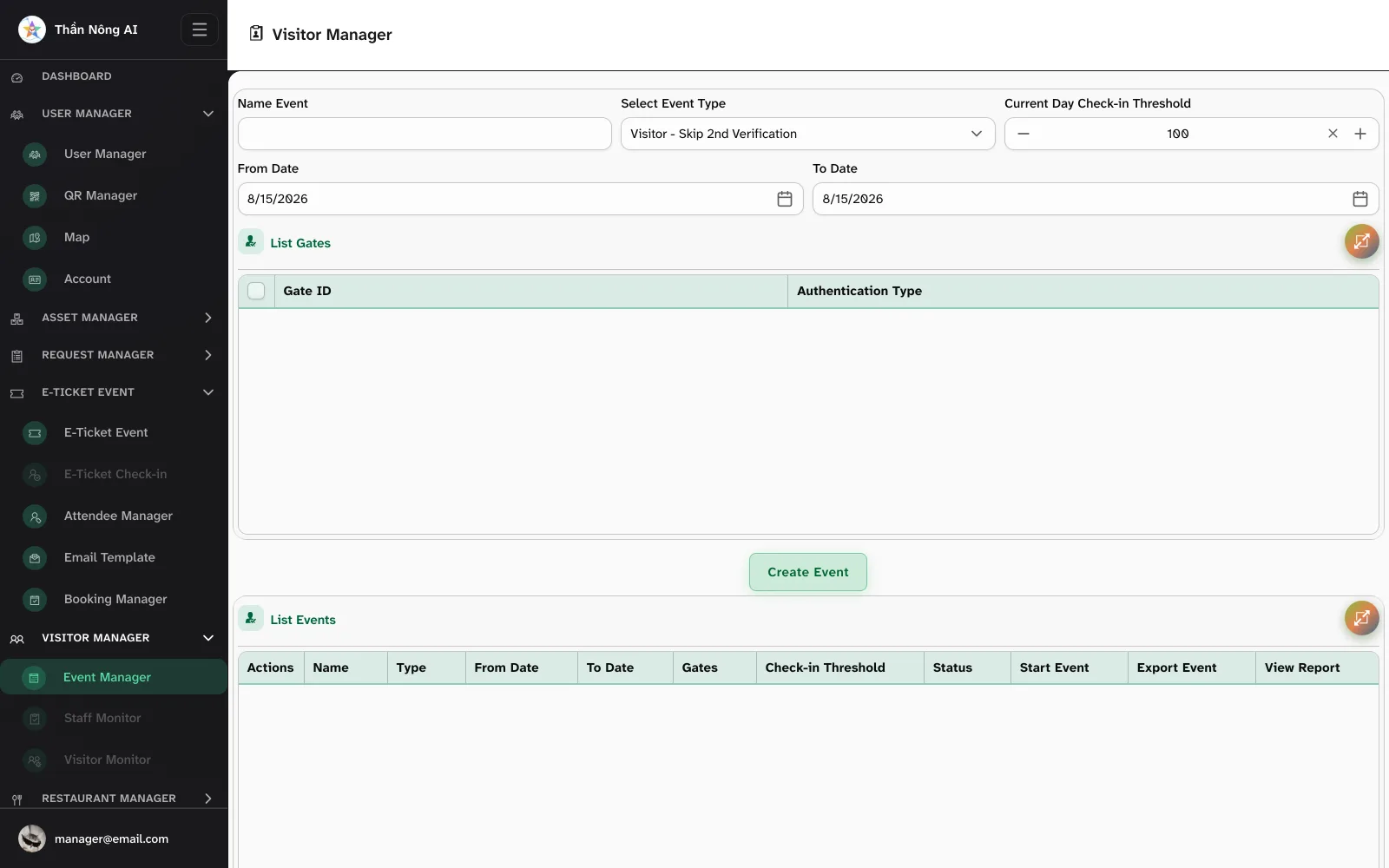Click the Dashboard gauge icon

(x=16, y=77)
